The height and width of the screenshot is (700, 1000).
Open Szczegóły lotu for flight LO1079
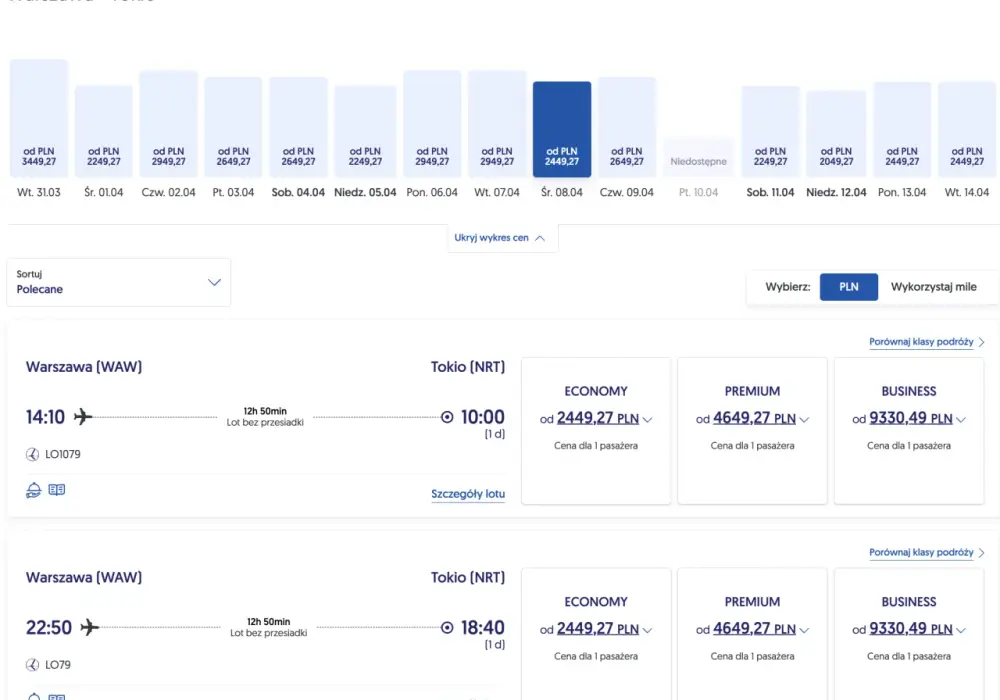[468, 494]
